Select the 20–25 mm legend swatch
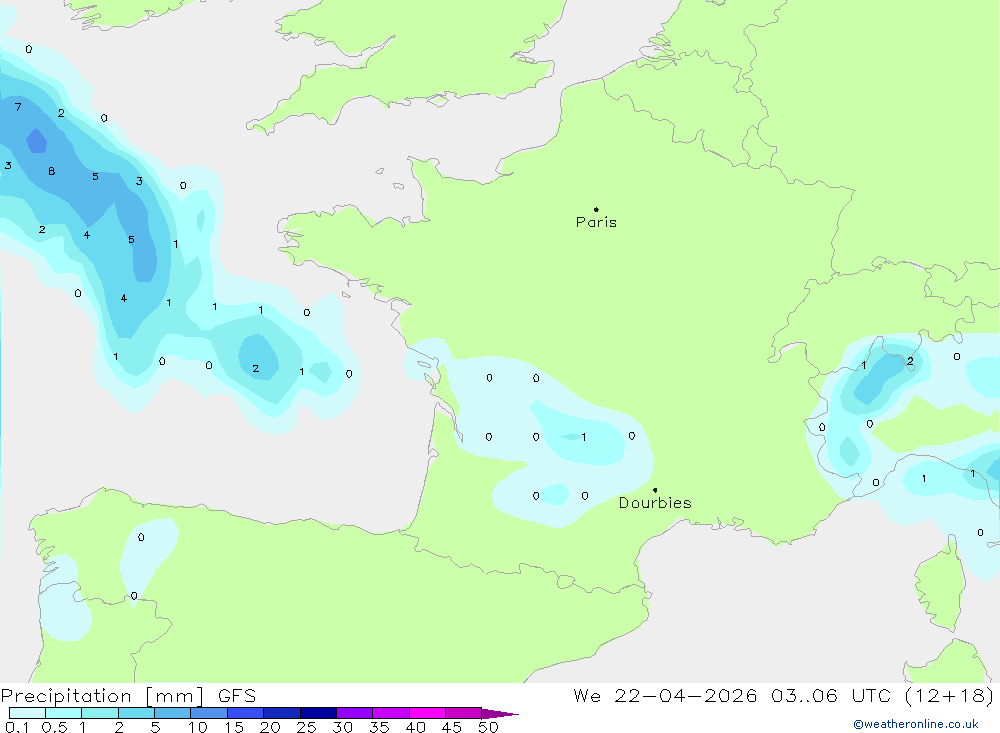The image size is (1000, 733). (281, 713)
